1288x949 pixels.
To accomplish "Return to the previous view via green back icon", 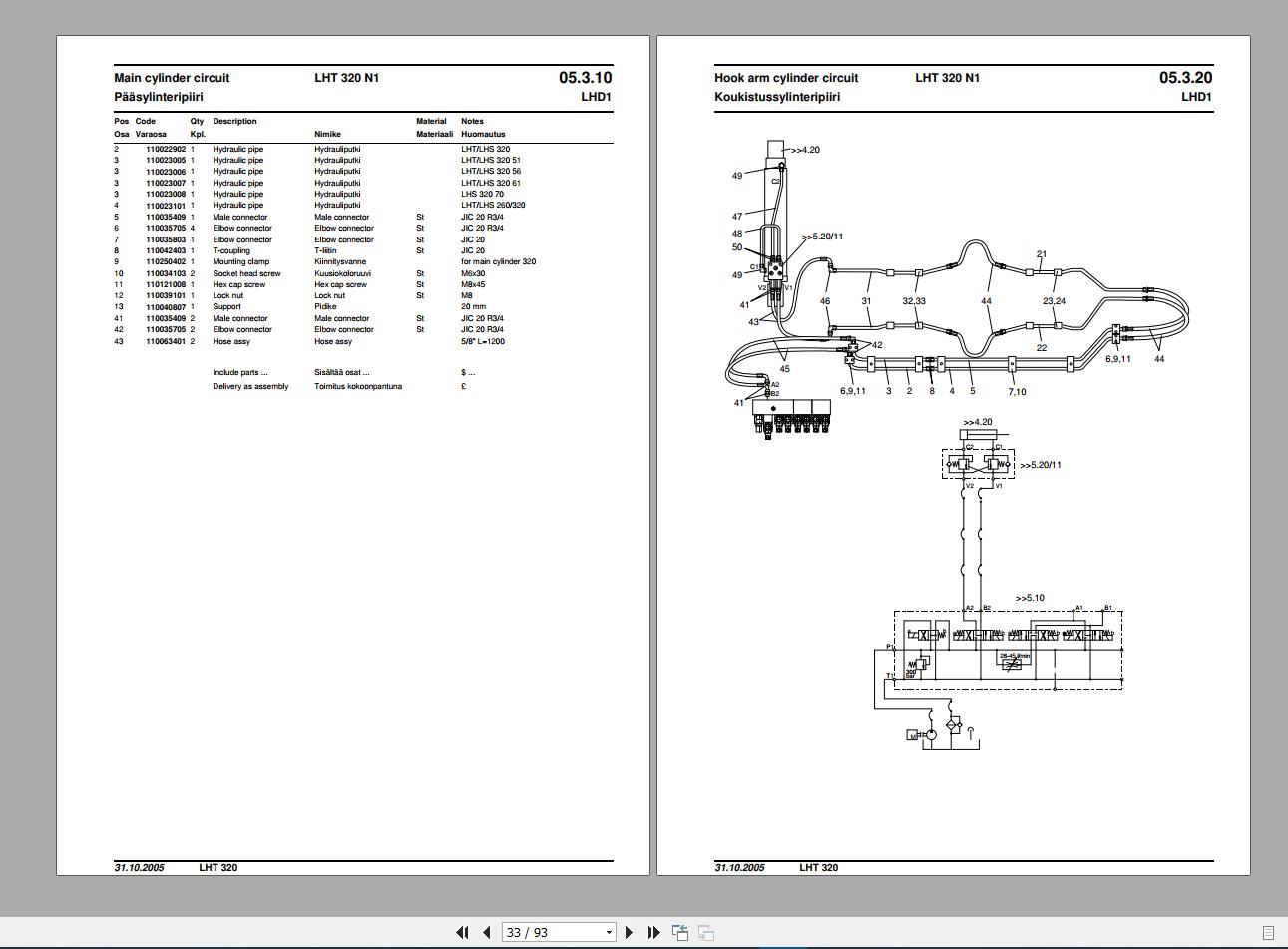I will coord(682,931).
